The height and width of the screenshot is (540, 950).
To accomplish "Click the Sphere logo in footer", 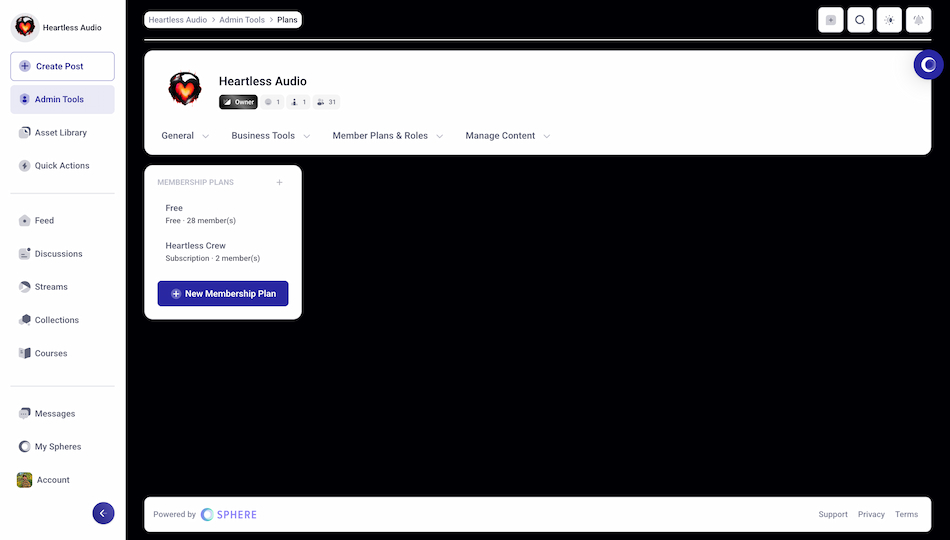I will point(229,515).
